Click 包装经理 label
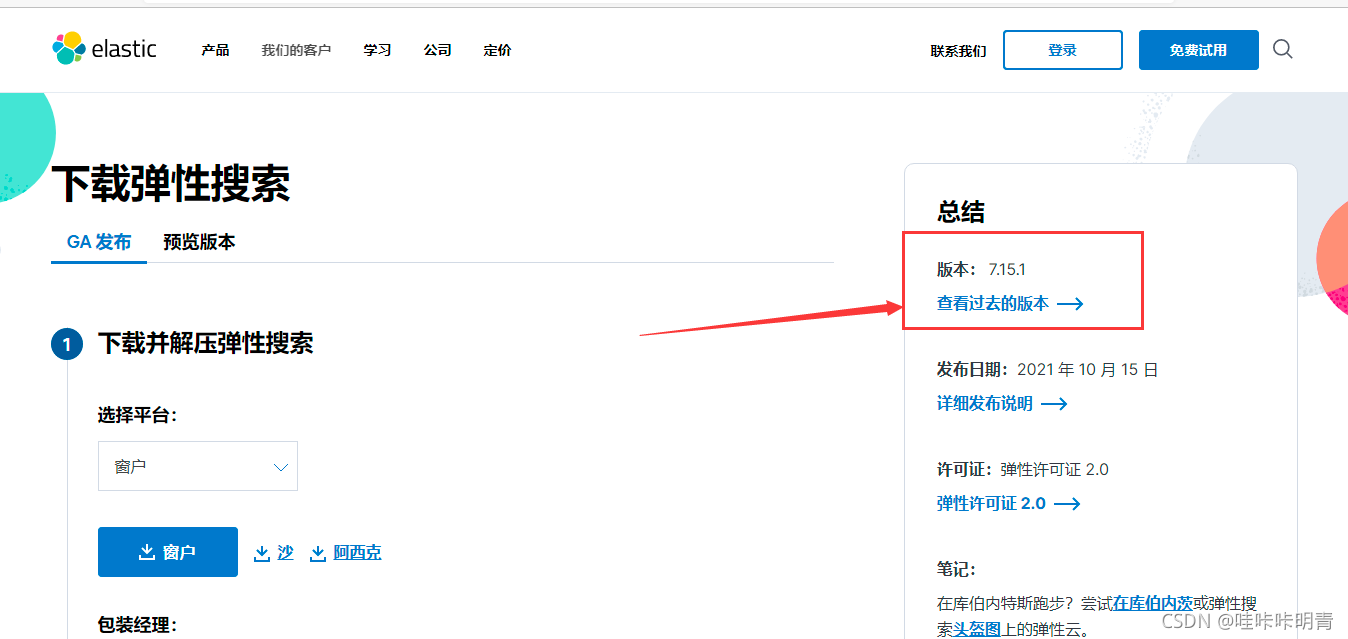Viewport: 1348px width, 639px height. click(138, 625)
